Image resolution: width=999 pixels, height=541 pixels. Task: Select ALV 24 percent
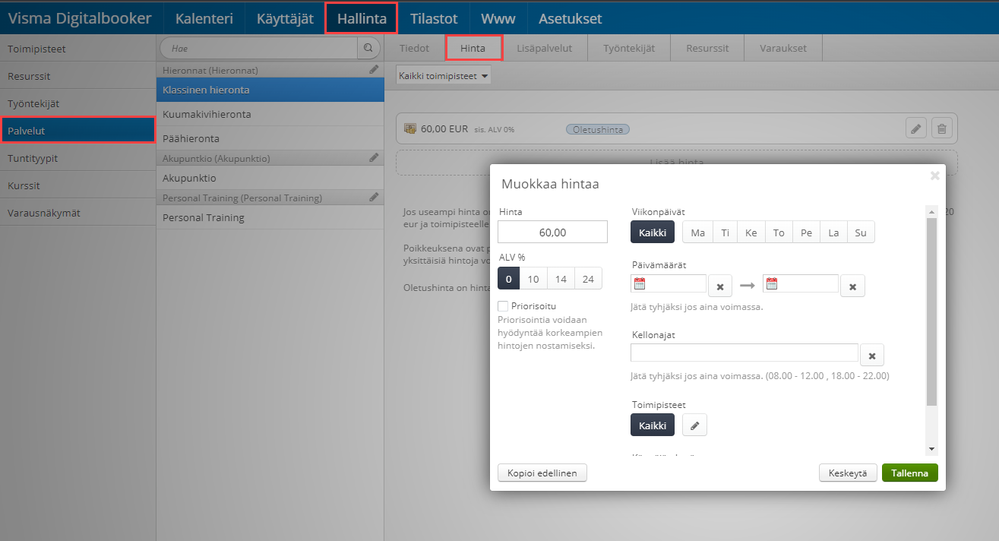(588, 278)
